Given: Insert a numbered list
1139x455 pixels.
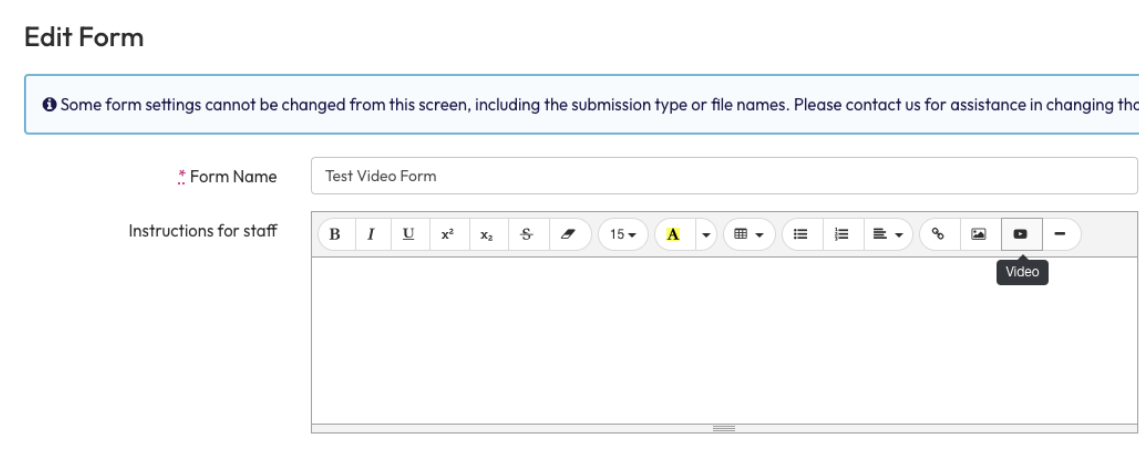Looking at the screenshot, I should tap(843, 234).
